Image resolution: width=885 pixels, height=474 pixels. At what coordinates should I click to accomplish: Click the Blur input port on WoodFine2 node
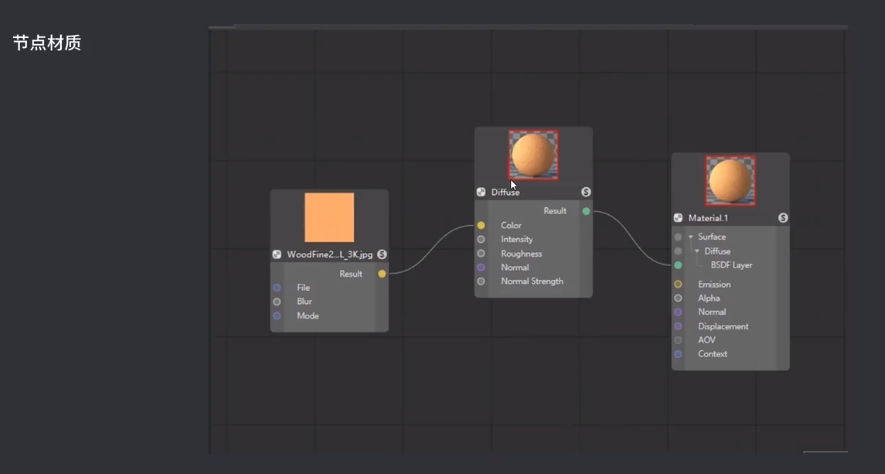coord(277,301)
